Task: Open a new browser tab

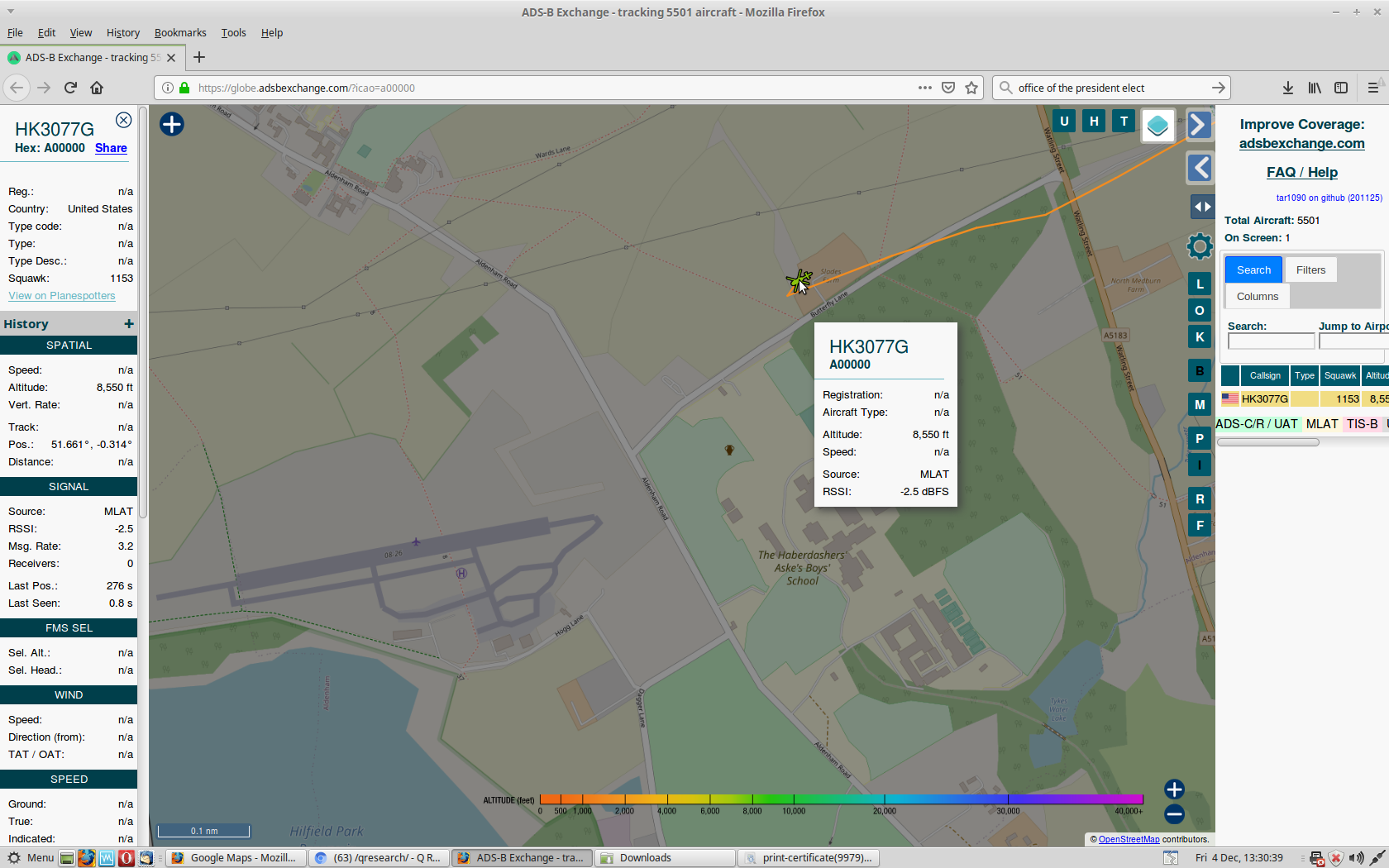Action: [x=199, y=57]
